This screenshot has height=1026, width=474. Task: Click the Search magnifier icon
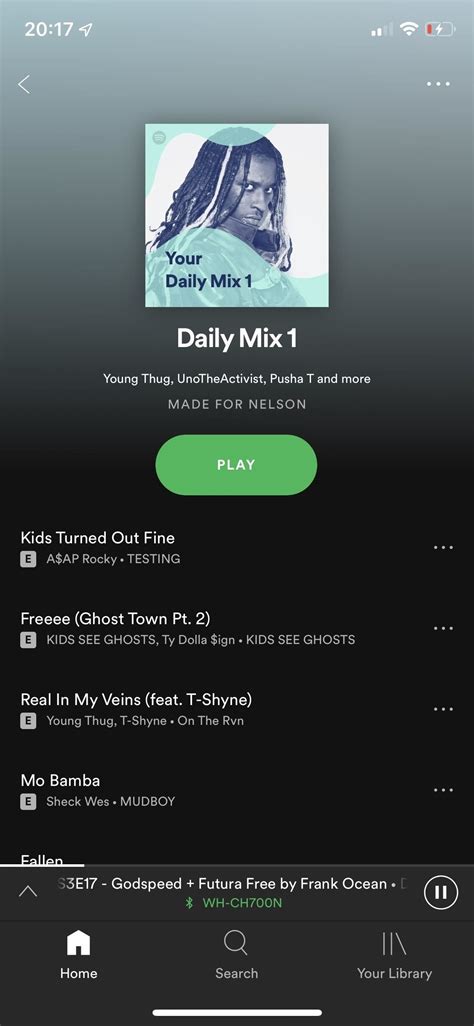coord(236,944)
